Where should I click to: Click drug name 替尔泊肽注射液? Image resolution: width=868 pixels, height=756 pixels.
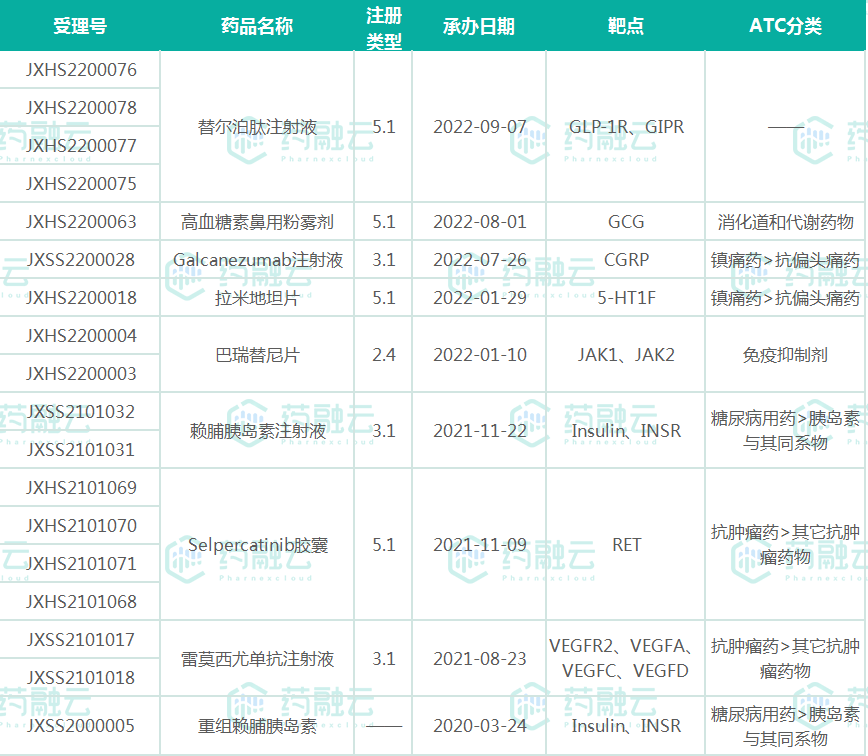pos(257,127)
